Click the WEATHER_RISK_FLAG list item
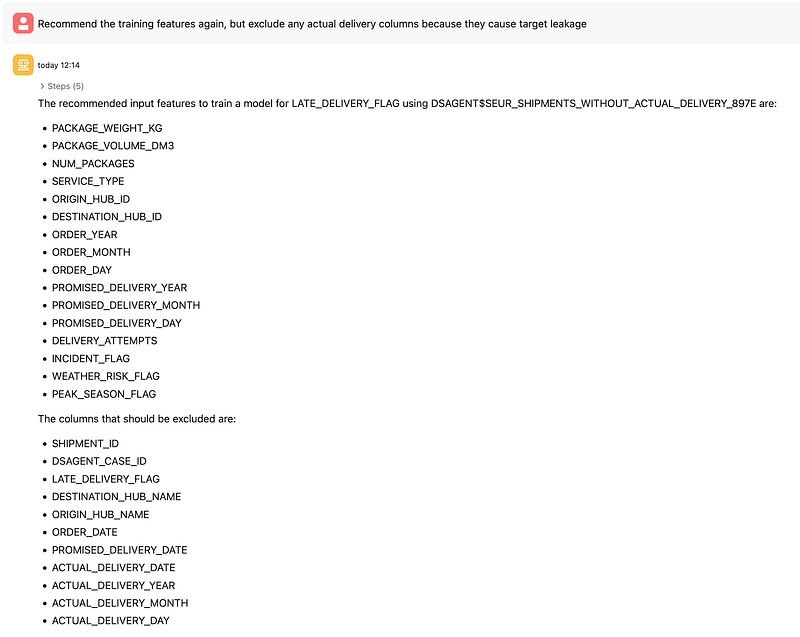This screenshot has width=800, height=637. tap(105, 376)
